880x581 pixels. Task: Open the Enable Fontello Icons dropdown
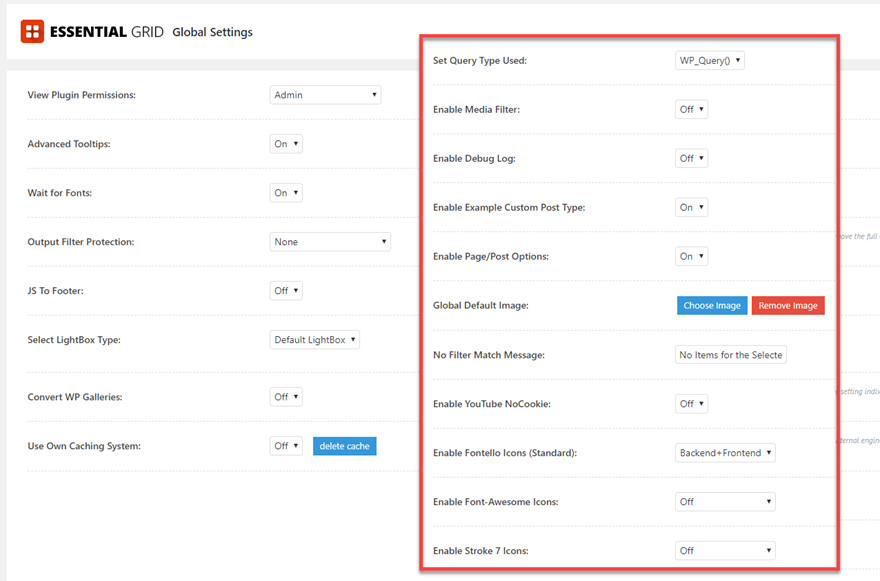tap(725, 453)
